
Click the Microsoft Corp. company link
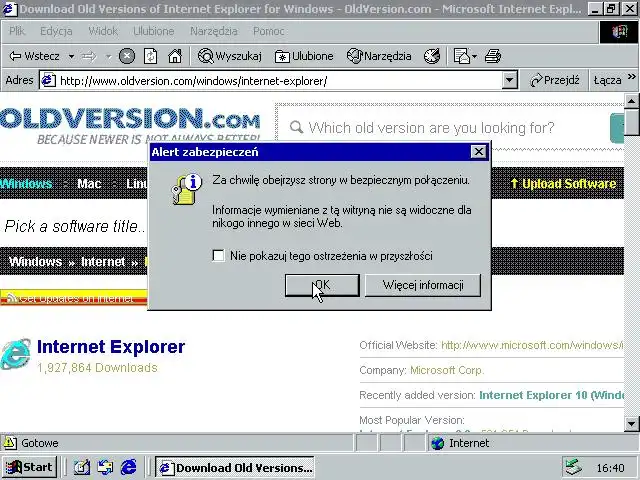click(x=447, y=370)
